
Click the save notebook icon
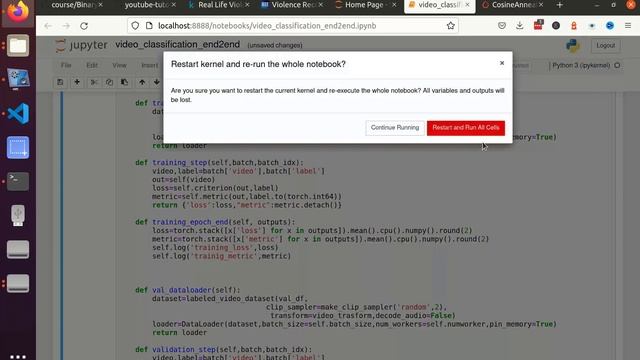point(60,82)
